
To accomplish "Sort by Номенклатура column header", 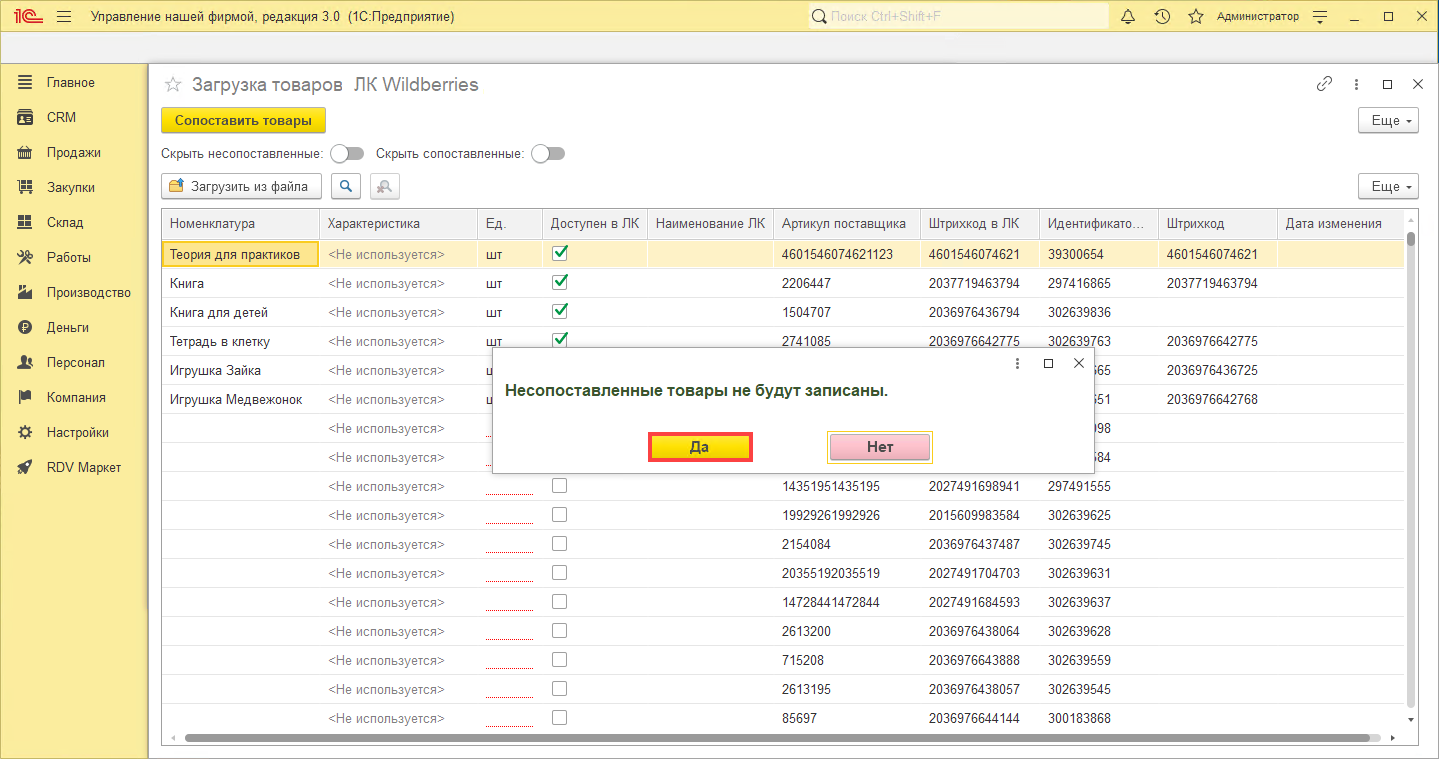I will pyautogui.click(x=240, y=224).
